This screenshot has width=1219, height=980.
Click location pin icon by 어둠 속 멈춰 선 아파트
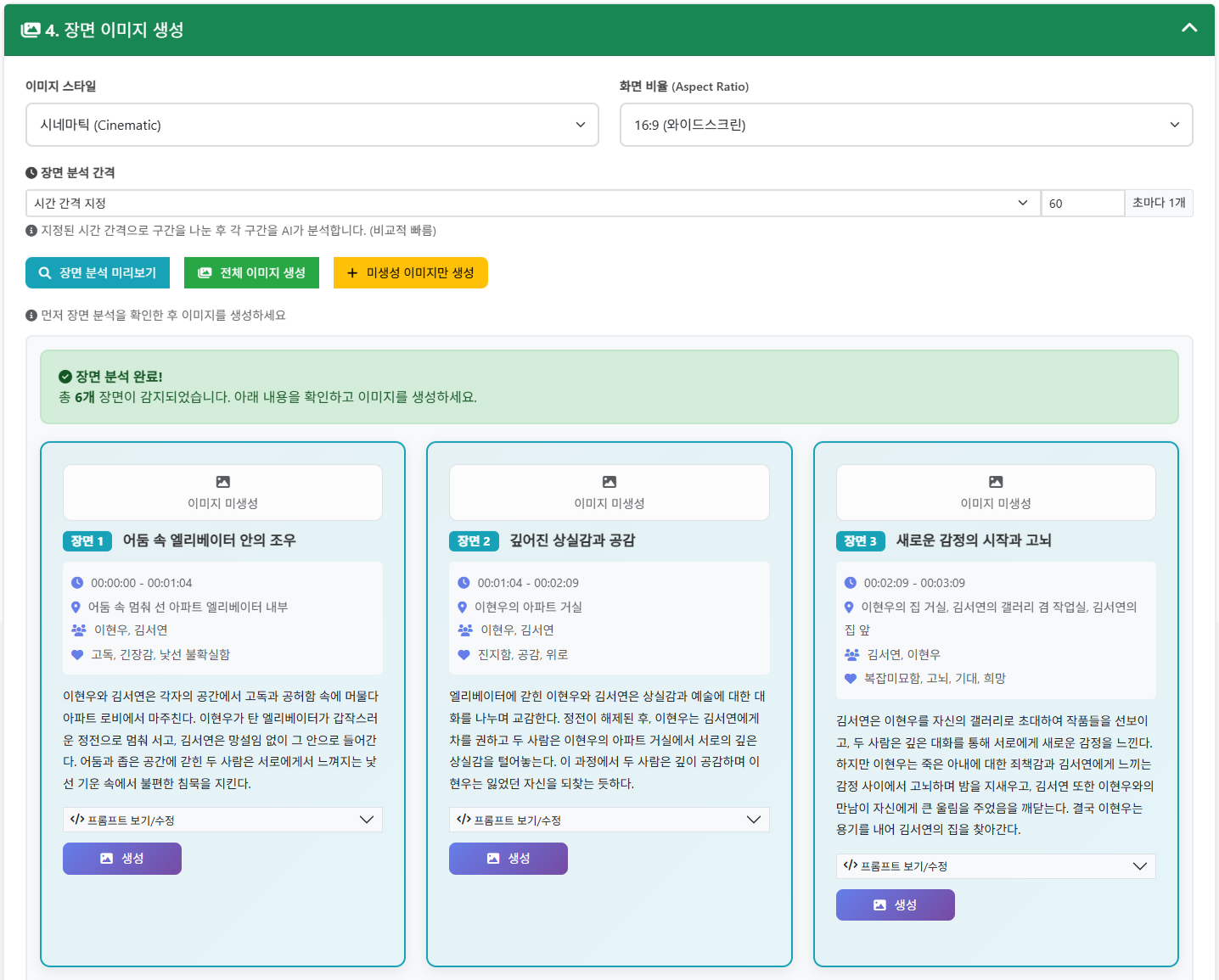[76, 607]
